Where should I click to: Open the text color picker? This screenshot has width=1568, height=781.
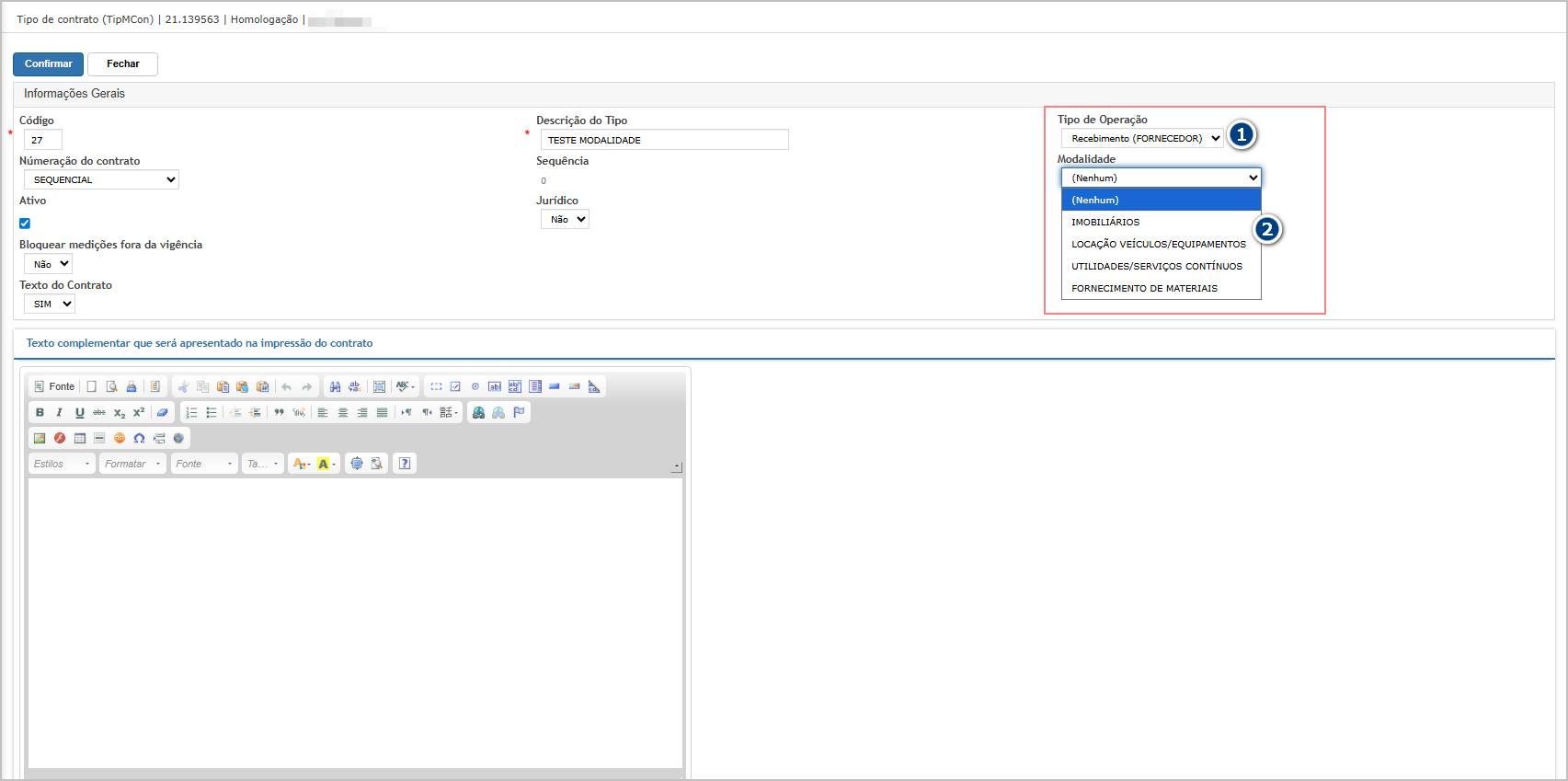click(x=302, y=464)
